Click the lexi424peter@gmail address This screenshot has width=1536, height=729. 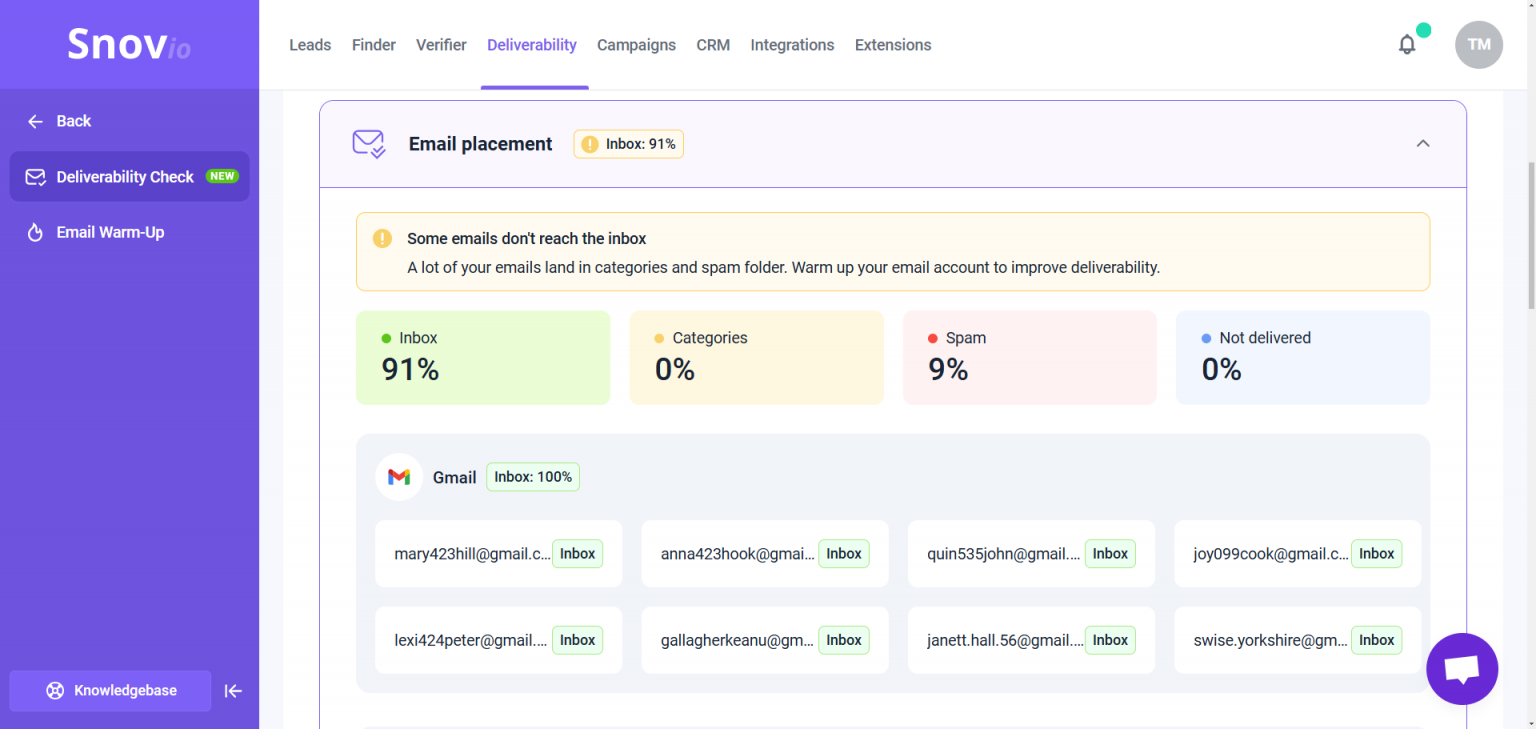click(471, 640)
